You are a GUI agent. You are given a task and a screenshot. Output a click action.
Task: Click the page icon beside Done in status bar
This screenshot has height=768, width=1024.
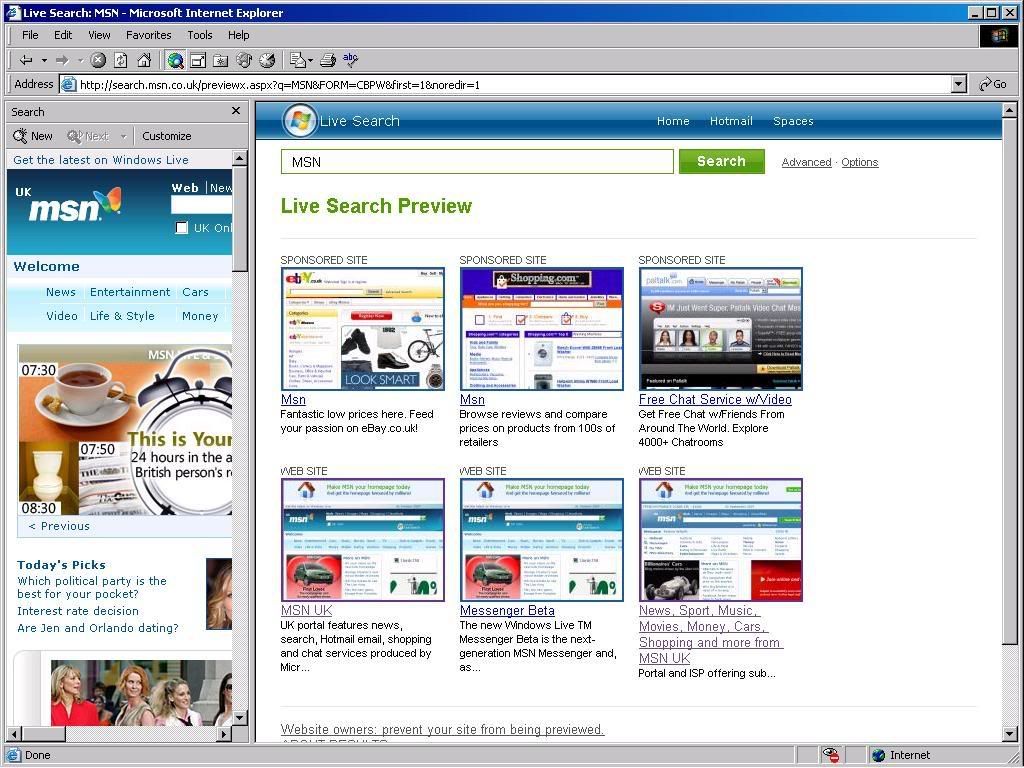point(13,756)
